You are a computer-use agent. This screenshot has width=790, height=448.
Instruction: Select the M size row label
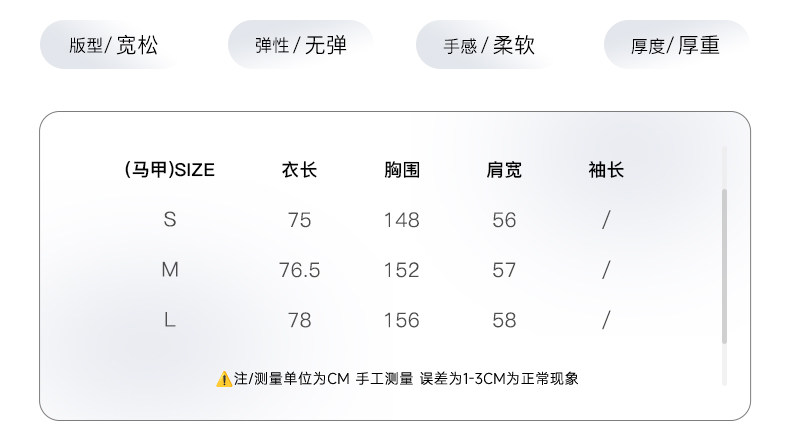(169, 270)
